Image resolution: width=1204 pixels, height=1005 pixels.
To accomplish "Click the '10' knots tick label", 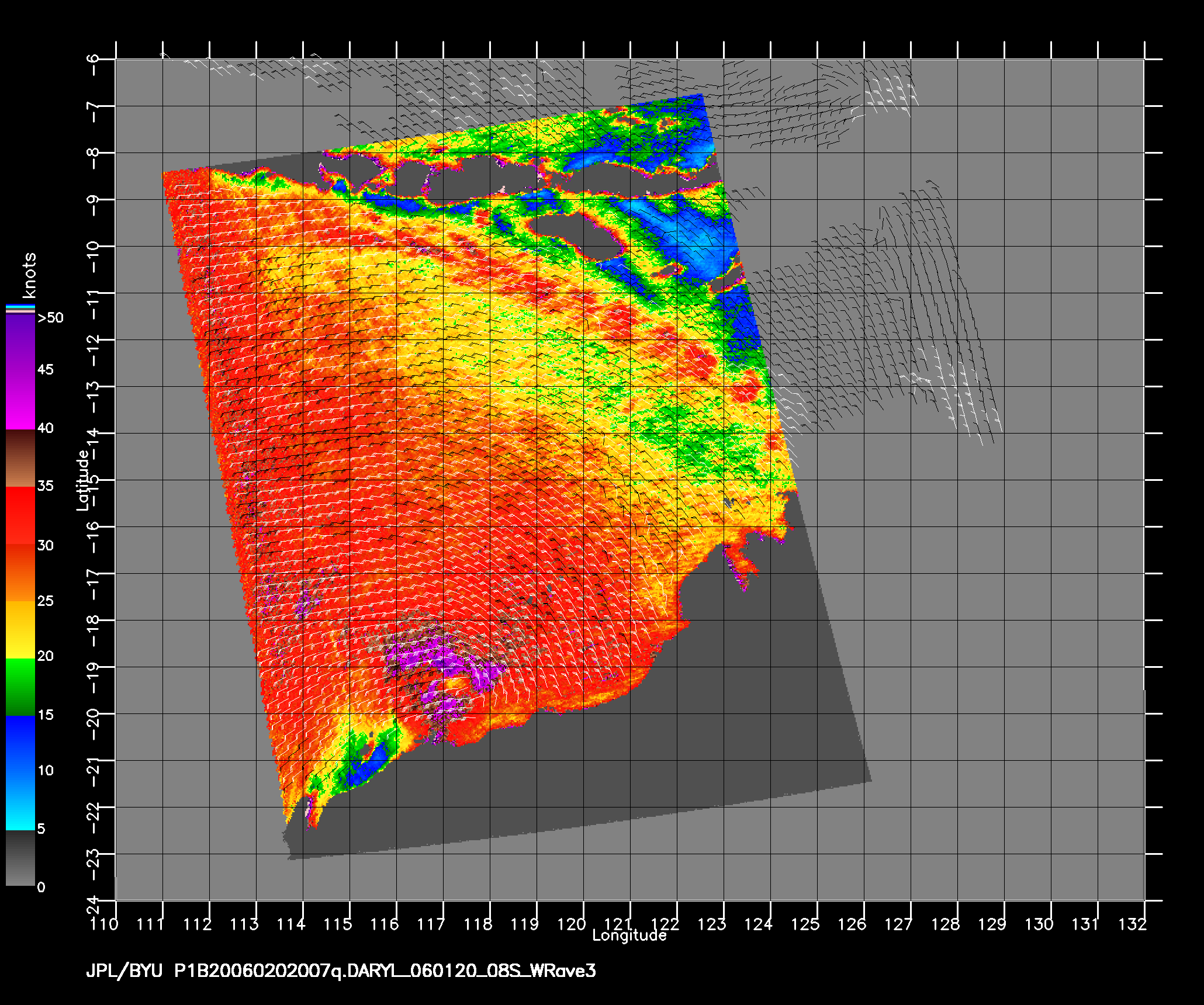I will [46, 771].
